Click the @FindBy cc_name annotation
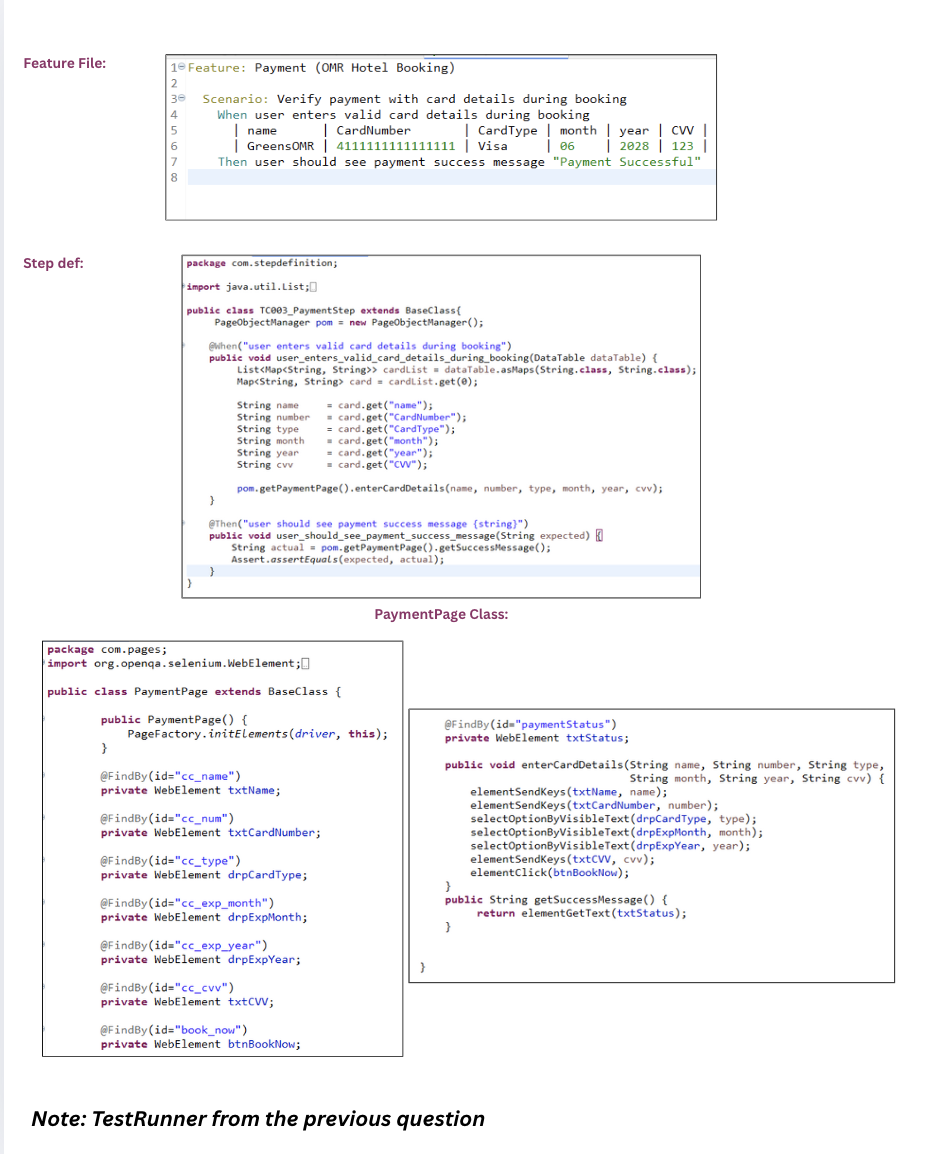This screenshot has width=932, height=1154. point(170,776)
